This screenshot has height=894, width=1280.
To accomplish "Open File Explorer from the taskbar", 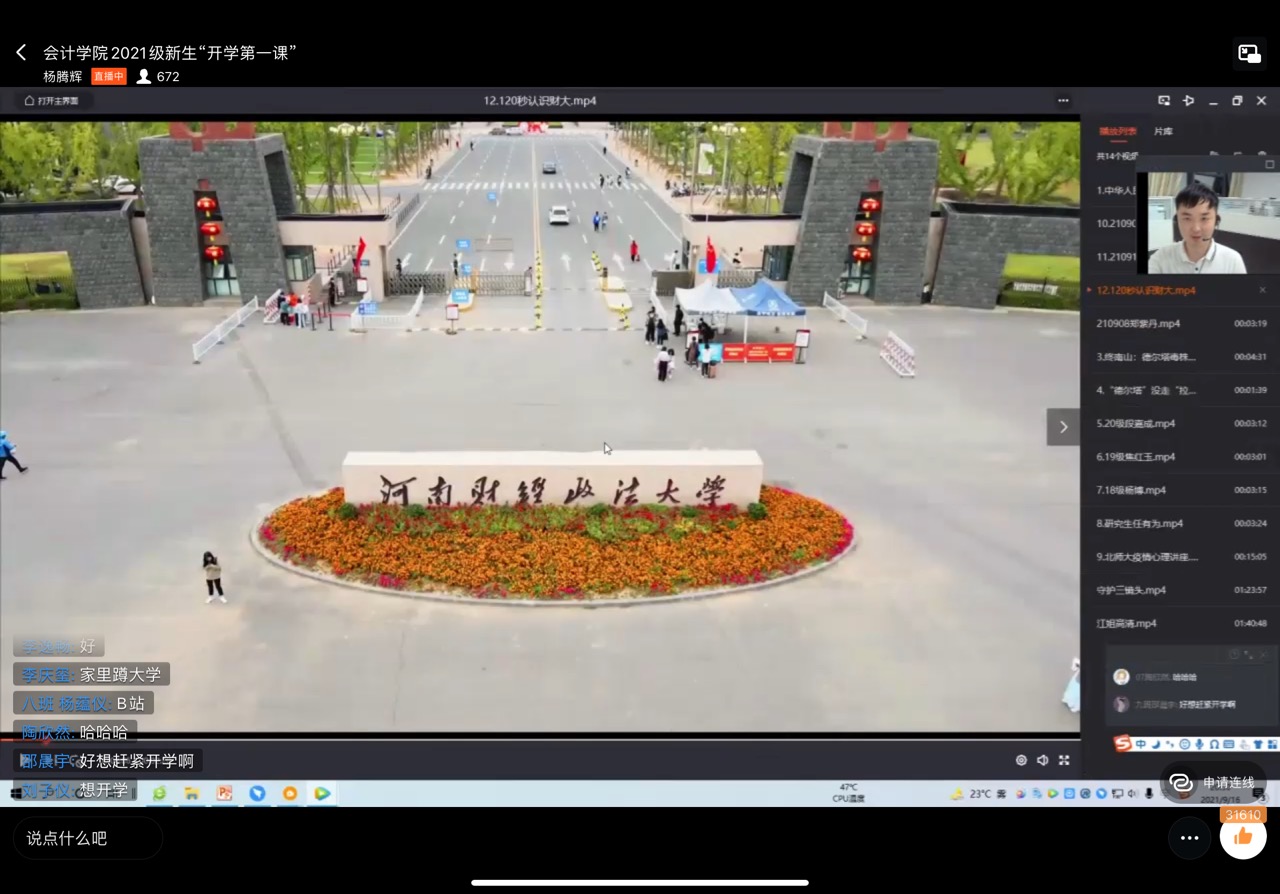I will (191, 793).
